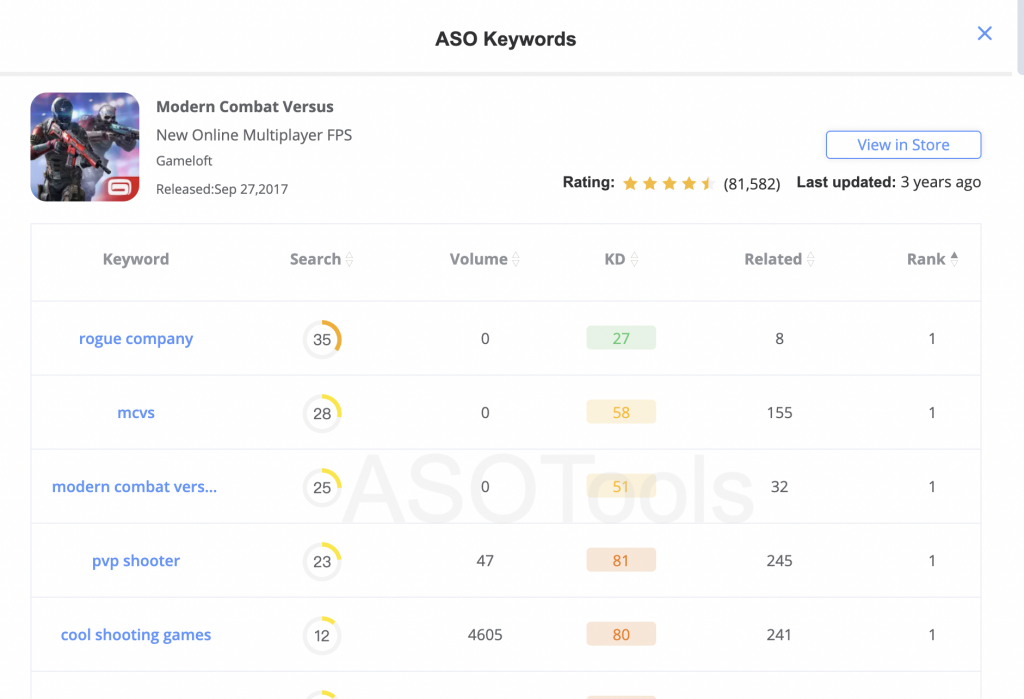Sort table by Search column arrows
Image resolution: width=1024 pixels, height=699 pixels.
349,259
